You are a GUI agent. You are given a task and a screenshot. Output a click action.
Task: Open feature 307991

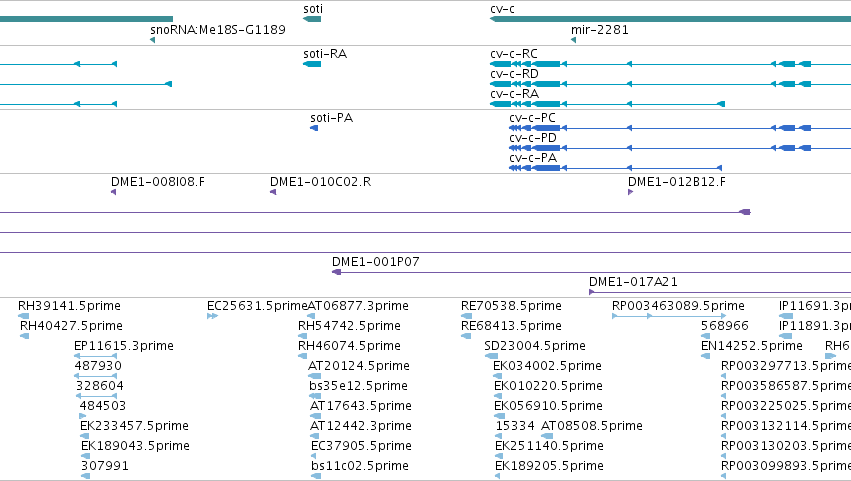pos(105,466)
